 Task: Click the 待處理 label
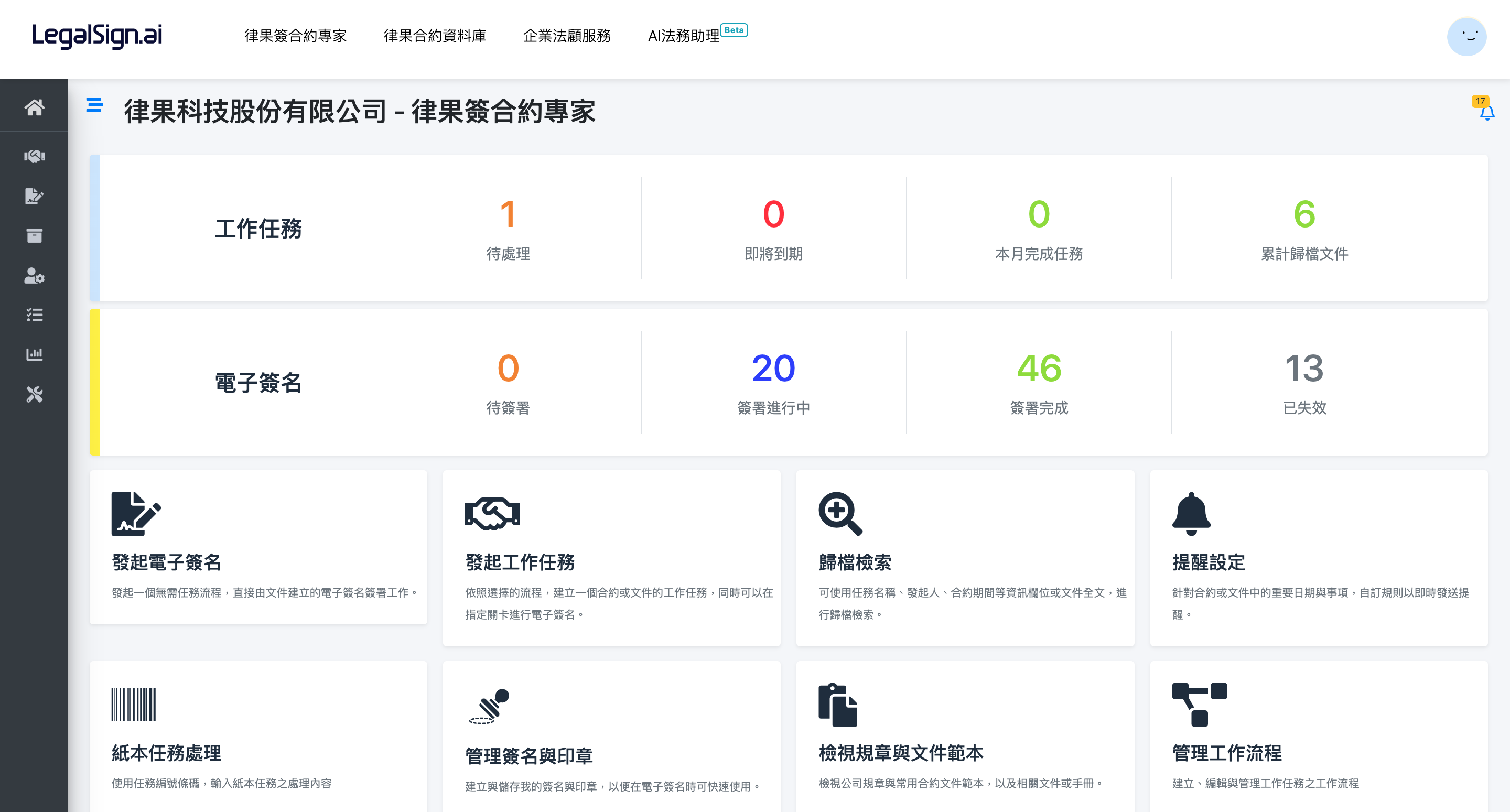coord(508,253)
